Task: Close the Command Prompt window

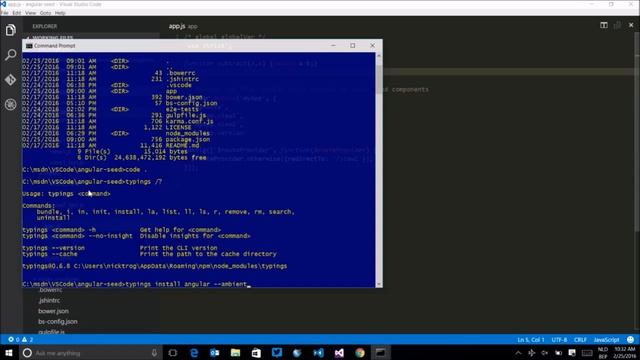Action: point(372,46)
